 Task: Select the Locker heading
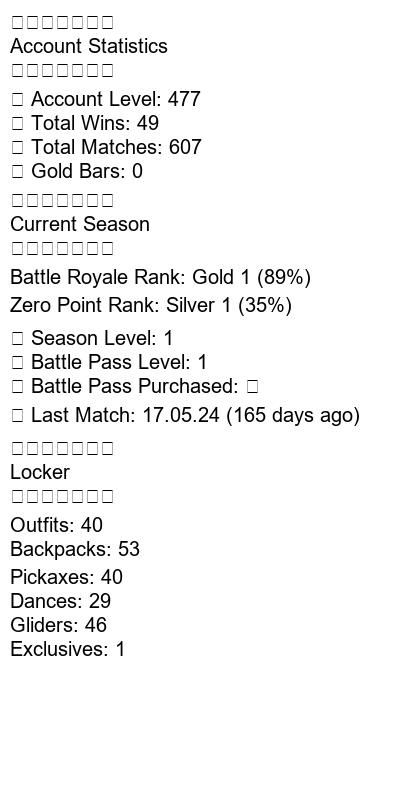pos(40,472)
